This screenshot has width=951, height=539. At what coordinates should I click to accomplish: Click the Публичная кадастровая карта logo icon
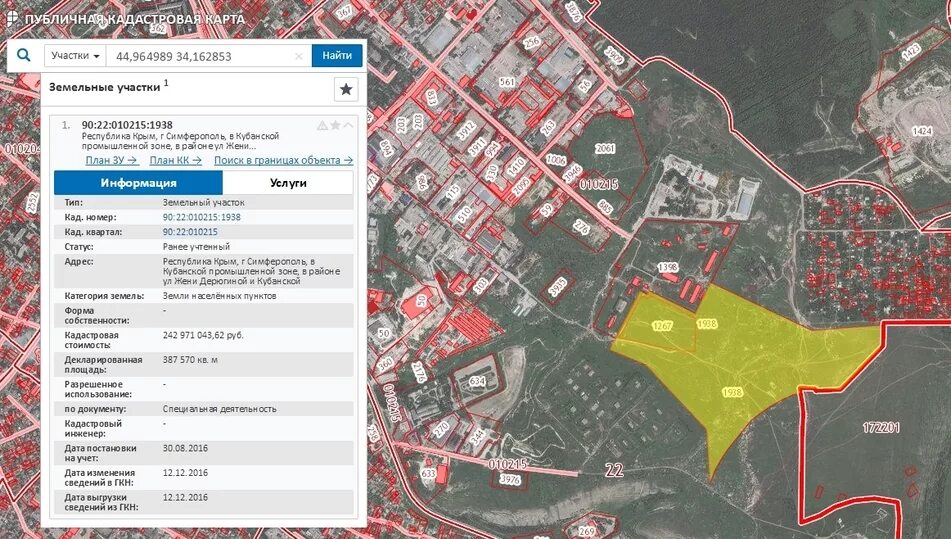click(x=12, y=17)
